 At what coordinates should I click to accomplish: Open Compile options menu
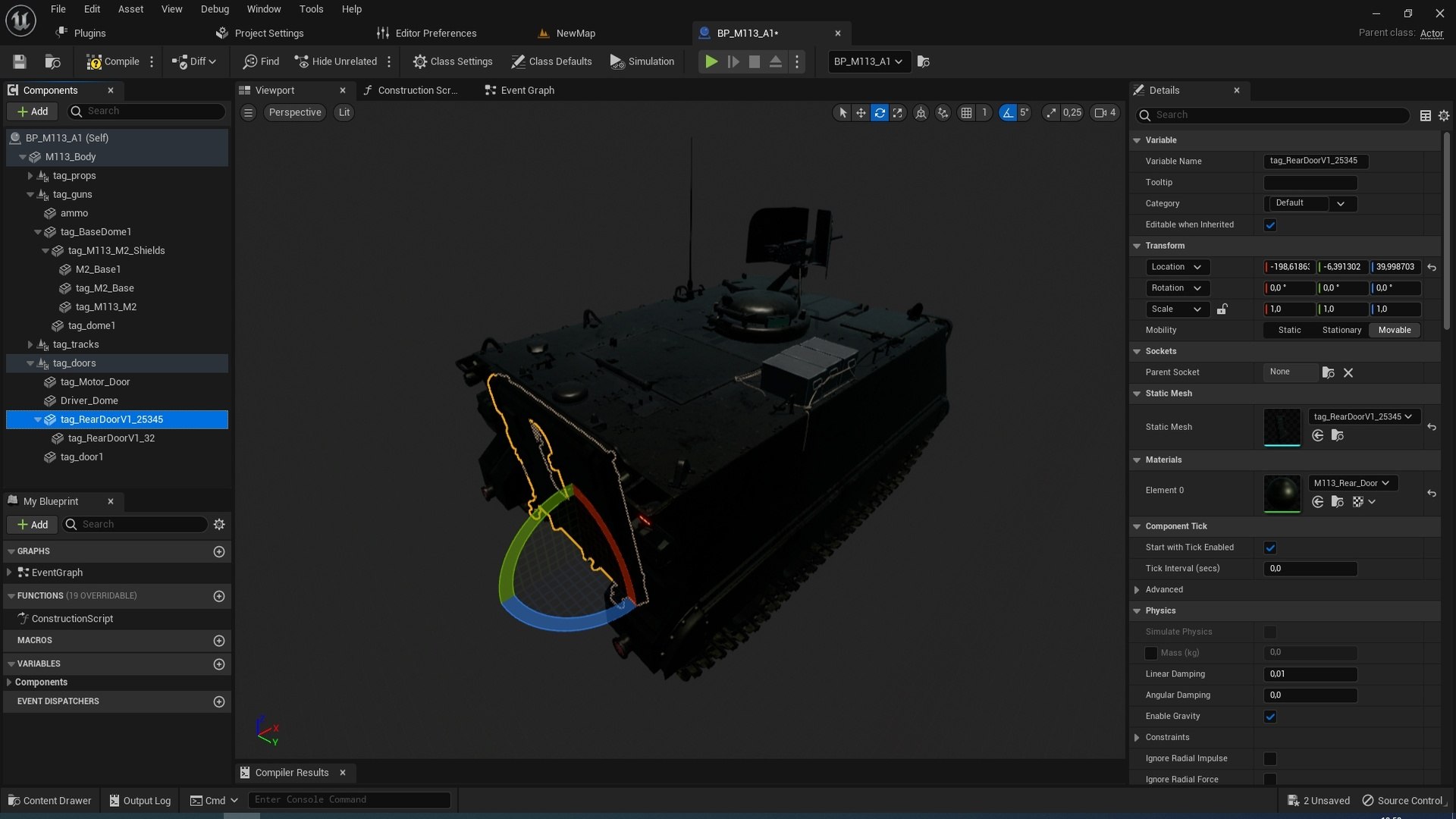pos(152,61)
